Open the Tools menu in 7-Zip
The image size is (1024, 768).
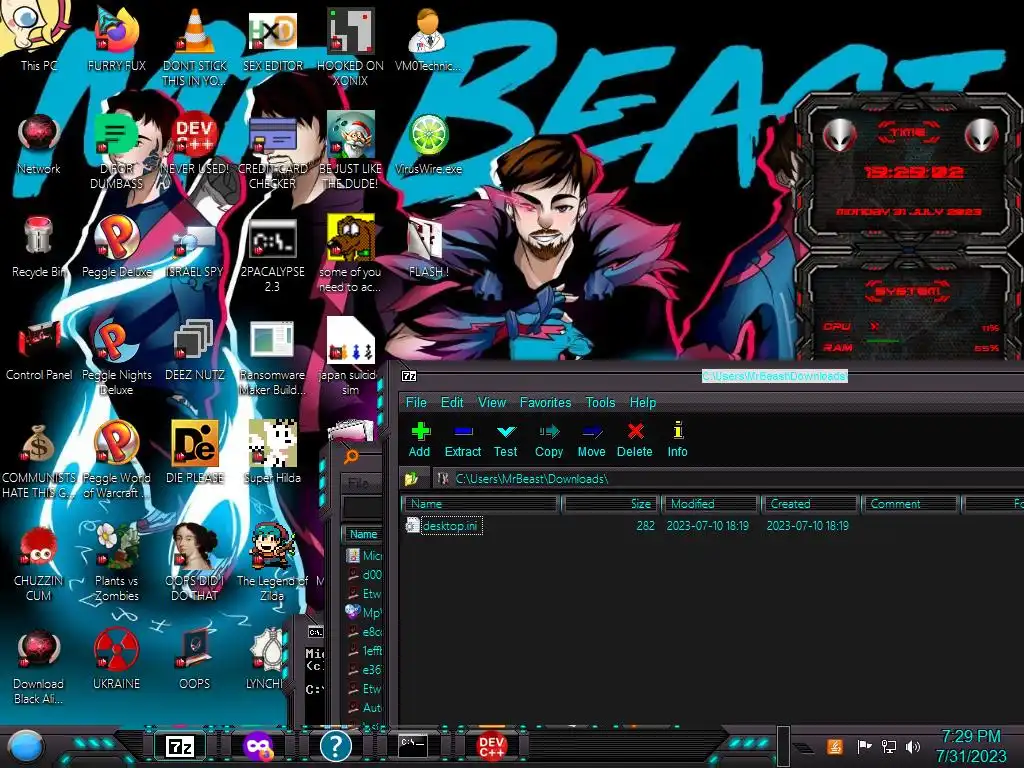[600, 402]
